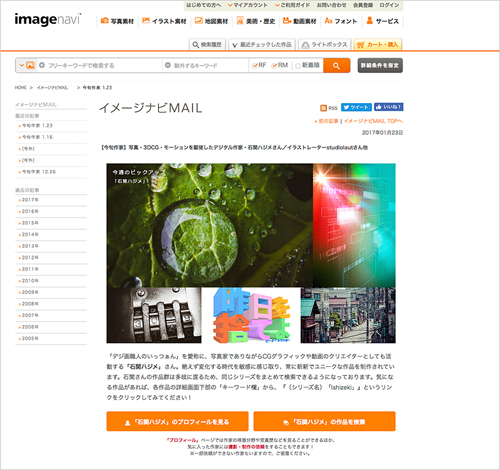Click the free keyword search field
The width and height of the screenshot is (500, 470).
pyautogui.click(x=100, y=65)
